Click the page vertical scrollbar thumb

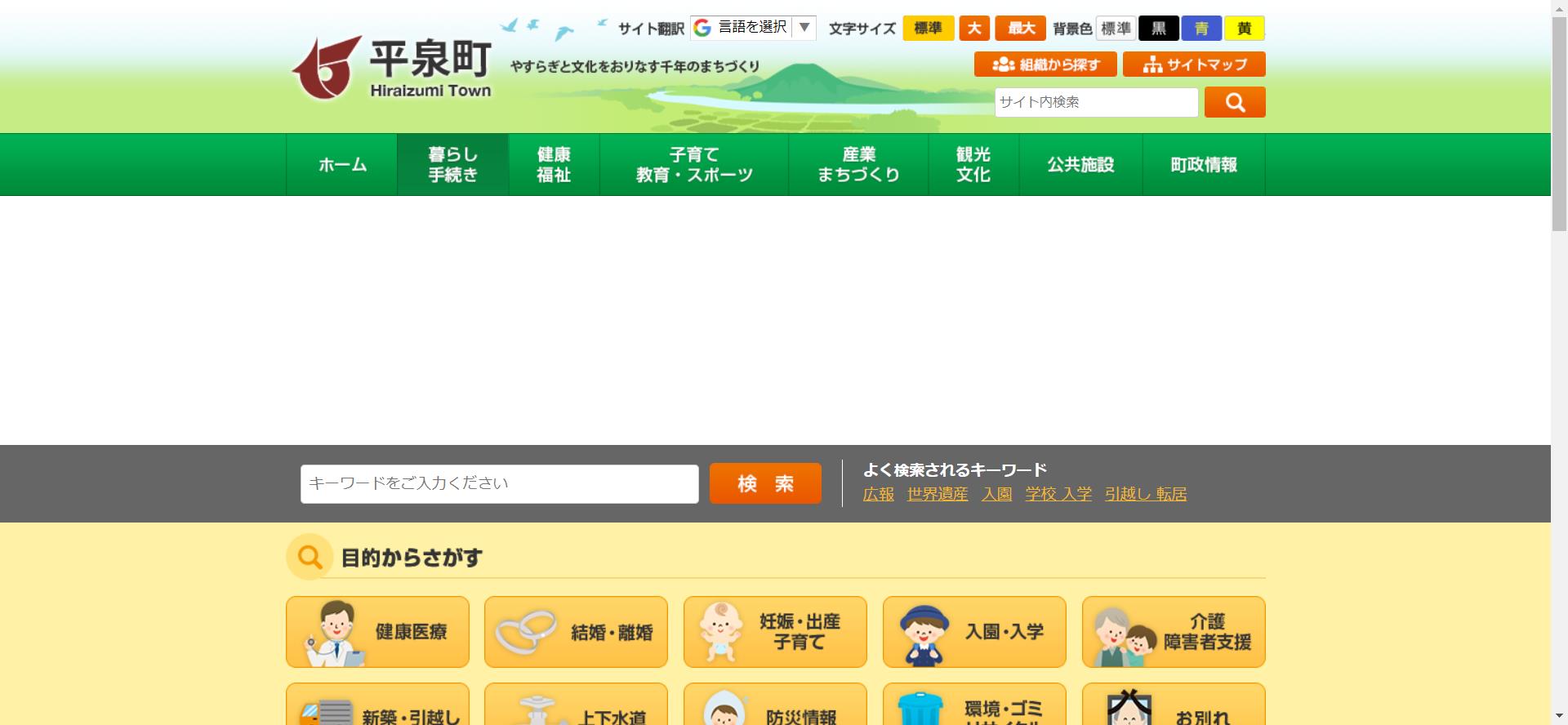(x=1559, y=122)
